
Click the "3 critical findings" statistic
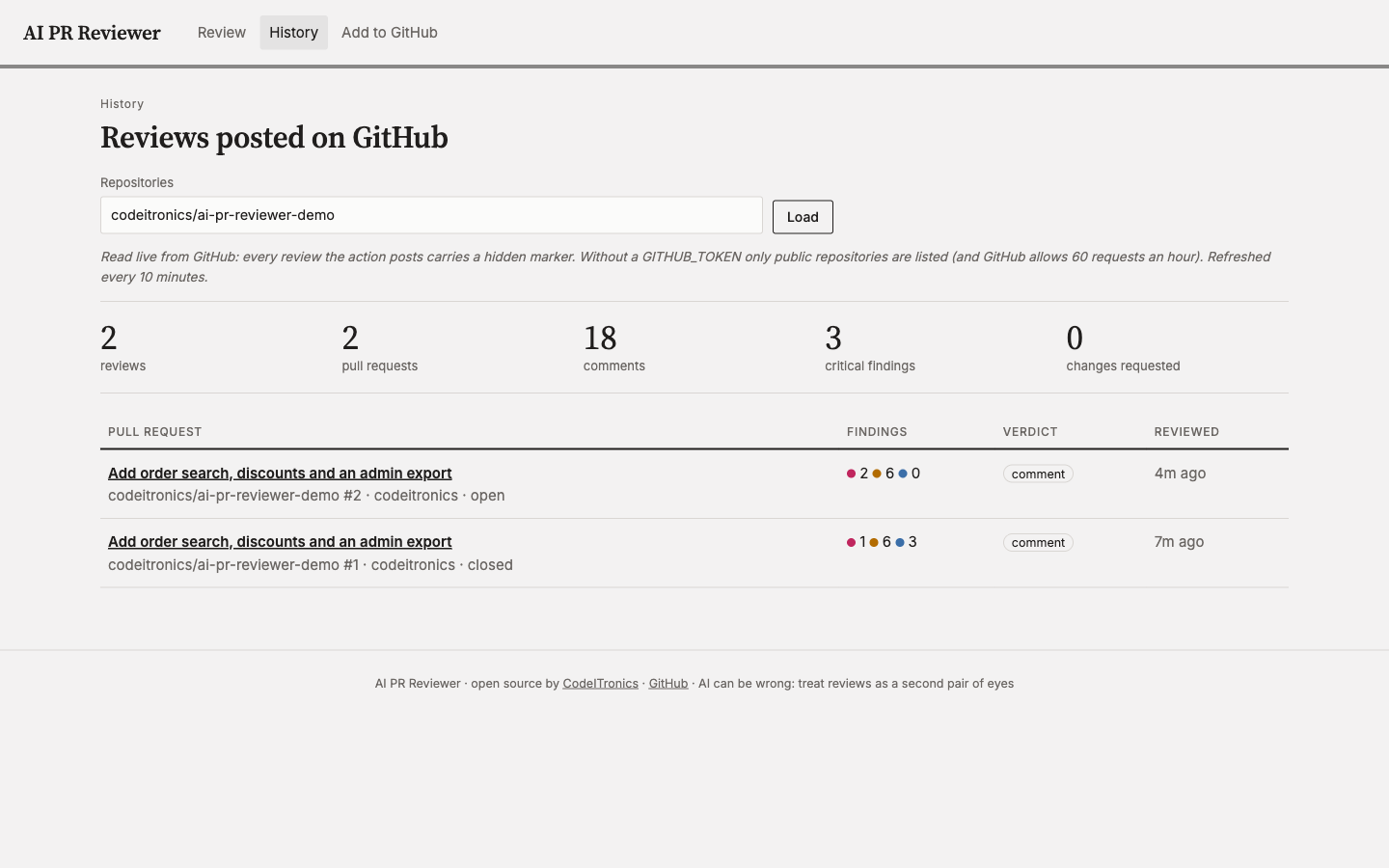pyautogui.click(x=870, y=348)
